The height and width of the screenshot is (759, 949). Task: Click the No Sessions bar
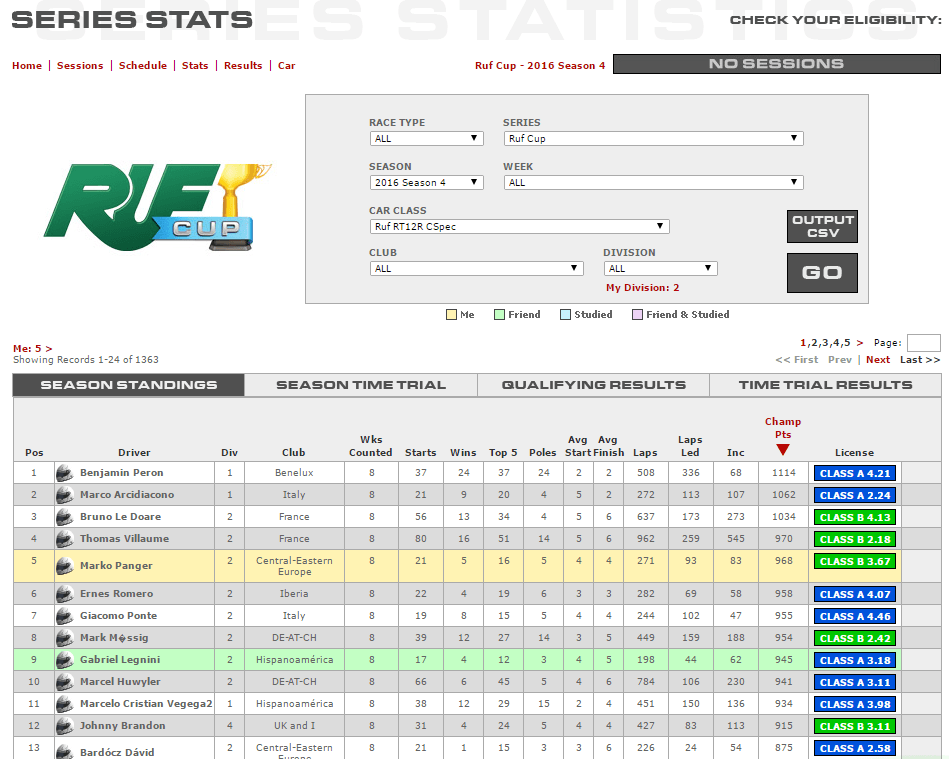tap(777, 64)
